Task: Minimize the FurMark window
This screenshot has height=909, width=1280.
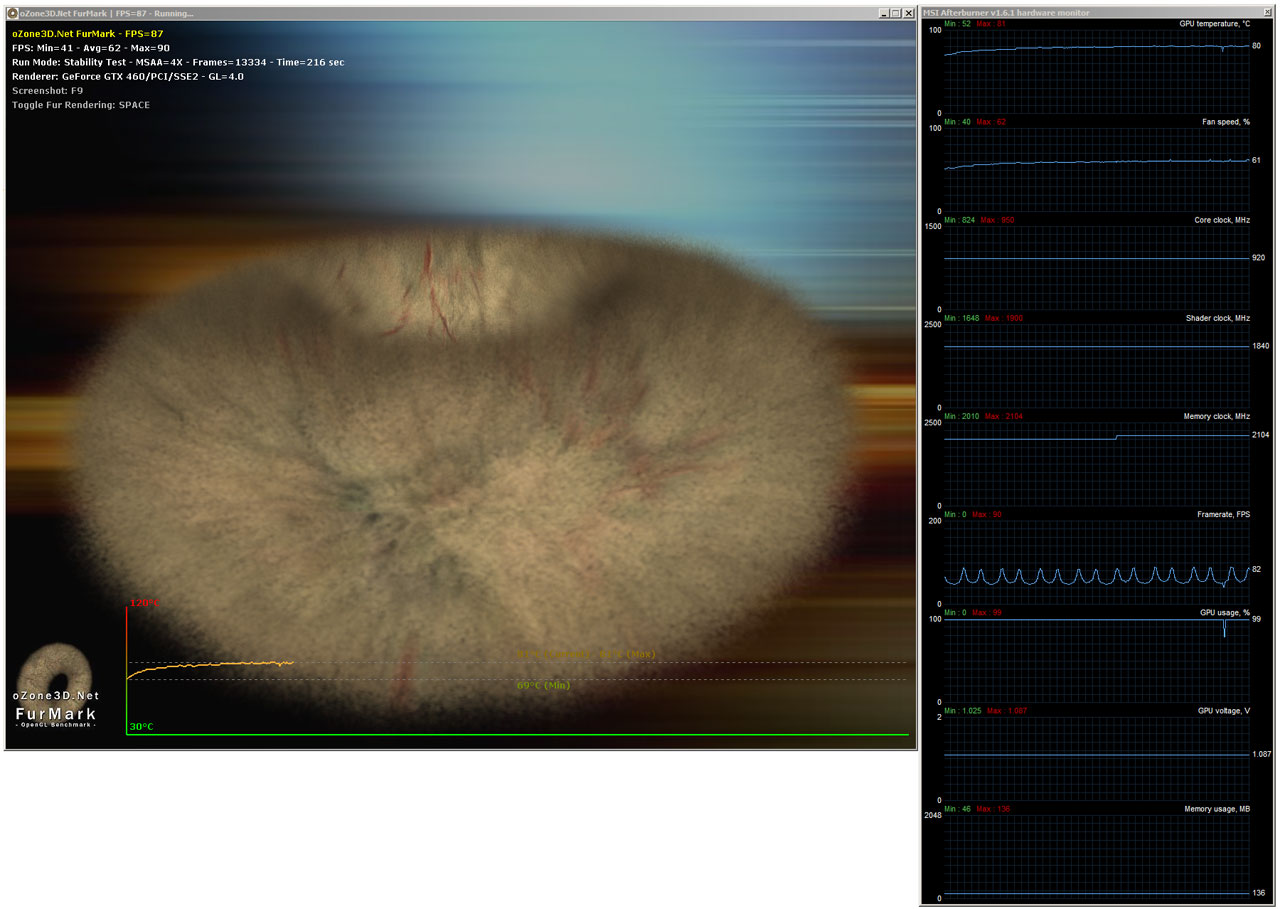Action: coord(882,13)
